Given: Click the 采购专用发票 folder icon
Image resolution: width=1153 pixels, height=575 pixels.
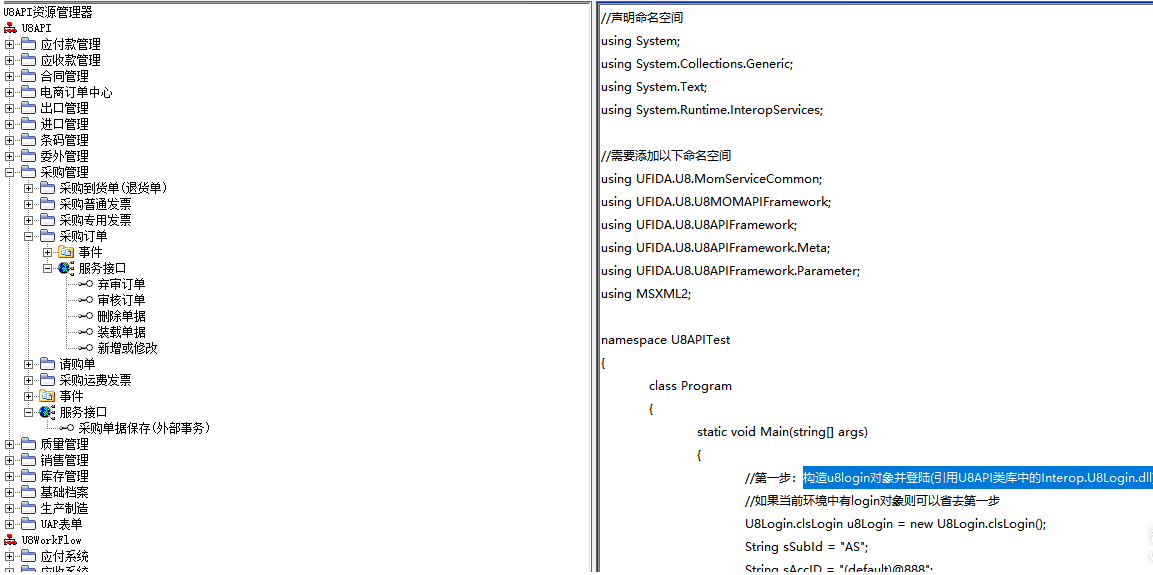Looking at the screenshot, I should (47, 221).
